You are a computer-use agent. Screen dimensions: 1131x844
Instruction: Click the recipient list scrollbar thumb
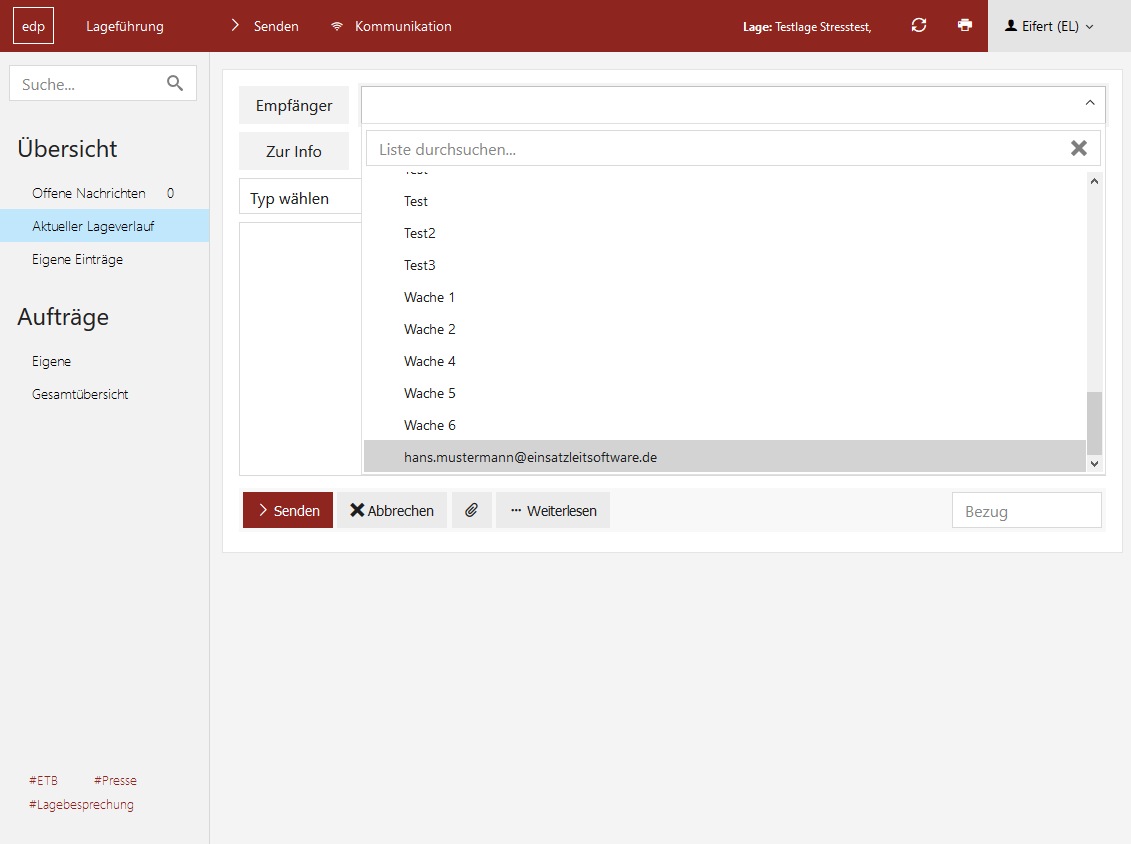tap(1094, 423)
